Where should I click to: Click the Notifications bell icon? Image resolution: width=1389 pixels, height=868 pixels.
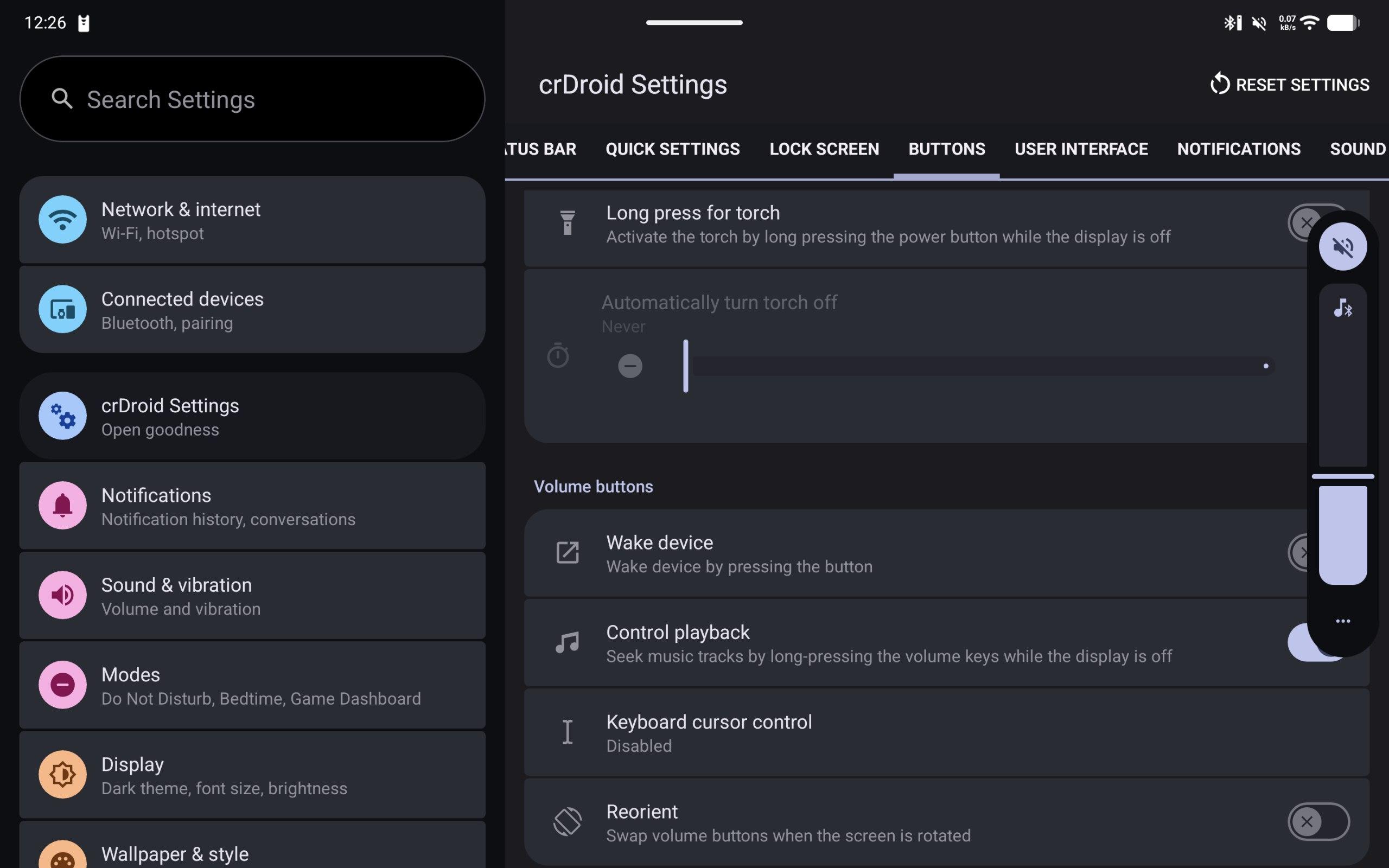coord(62,505)
